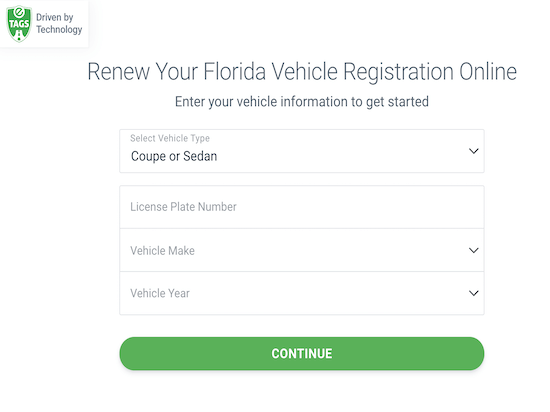Screen dimensions: 550x412
Task: Click the "Vehicle Year" placeholder label
Action: coord(160,293)
